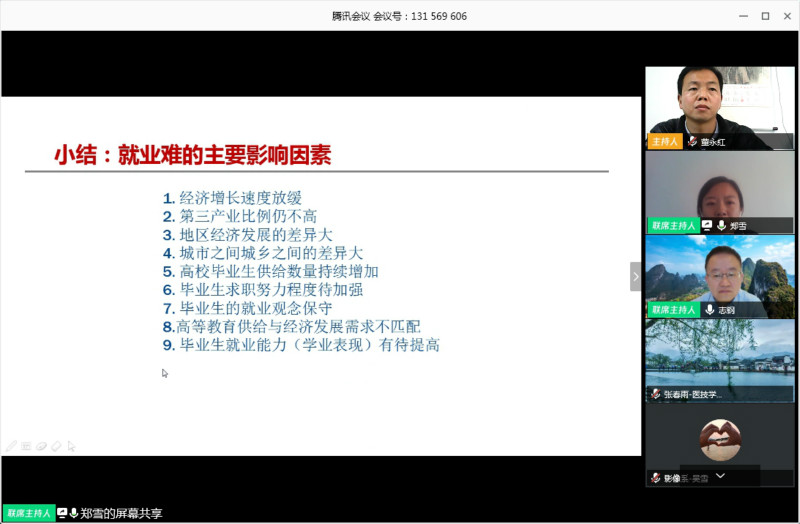Maximize the Tencent Meeting window

[x=765, y=16]
